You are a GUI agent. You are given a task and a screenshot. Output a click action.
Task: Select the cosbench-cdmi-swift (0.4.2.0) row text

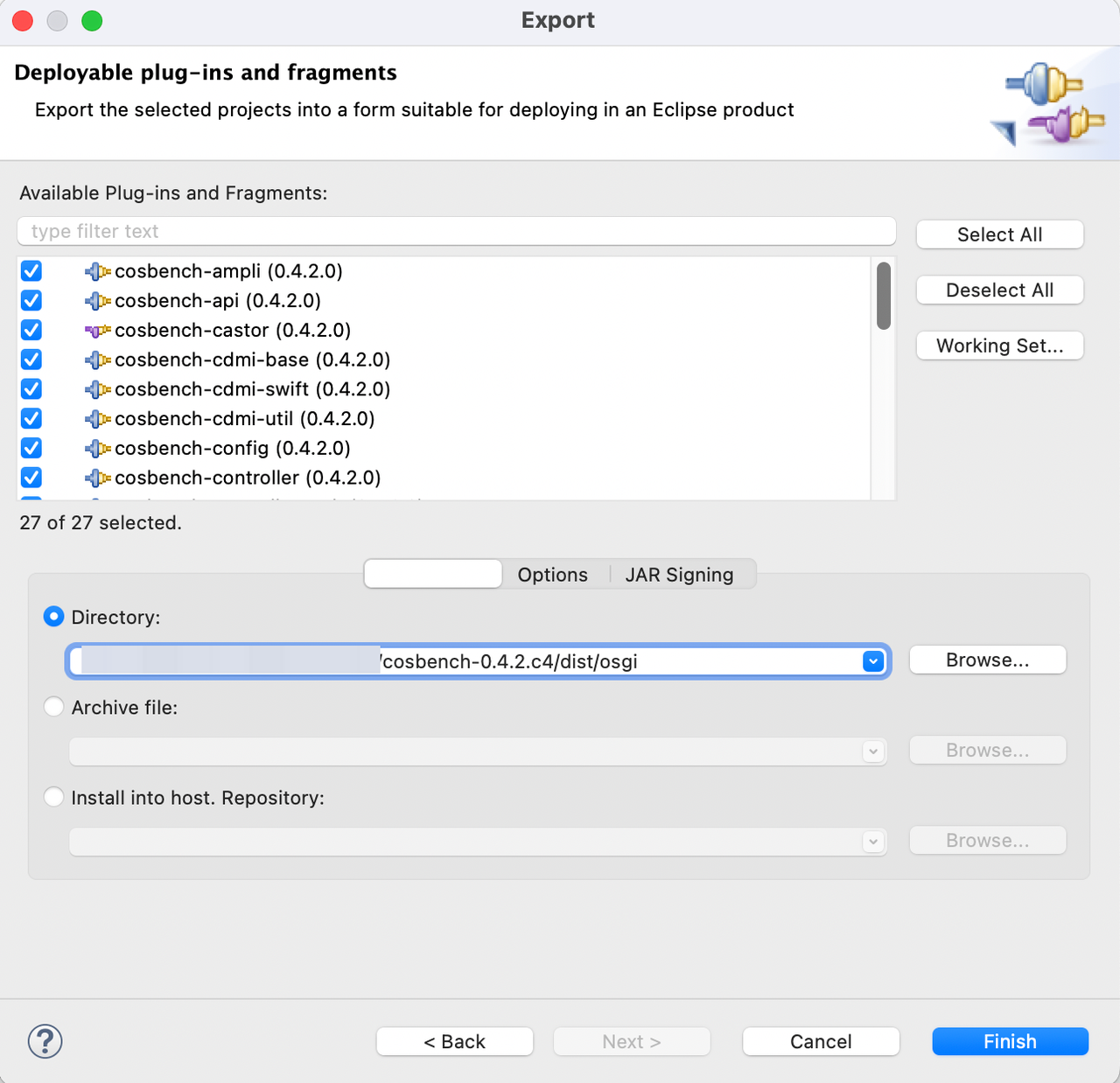253,389
